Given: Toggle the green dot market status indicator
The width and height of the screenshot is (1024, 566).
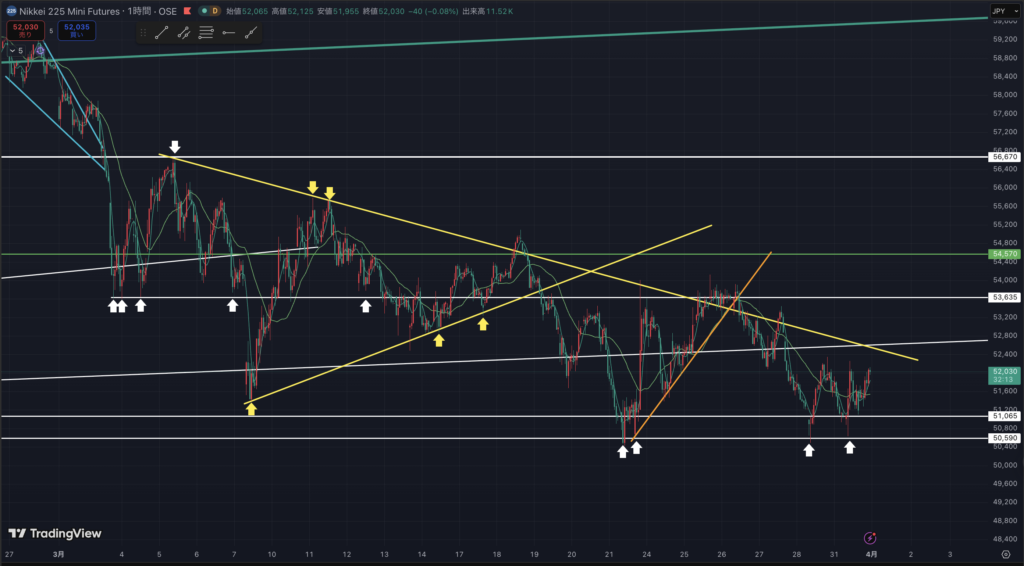Looking at the screenshot, I should pos(203,10).
